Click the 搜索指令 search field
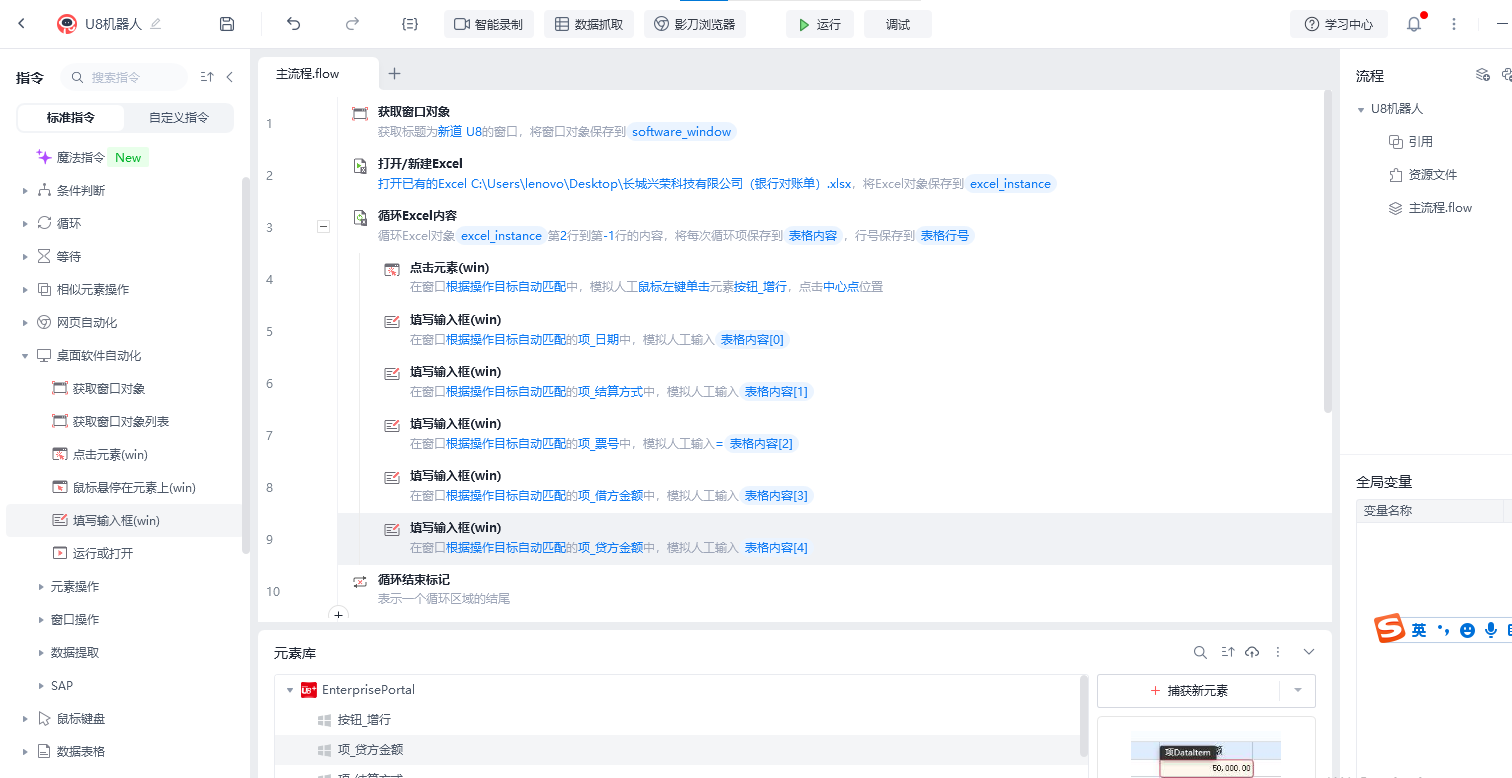This screenshot has width=1512, height=778. [x=124, y=77]
